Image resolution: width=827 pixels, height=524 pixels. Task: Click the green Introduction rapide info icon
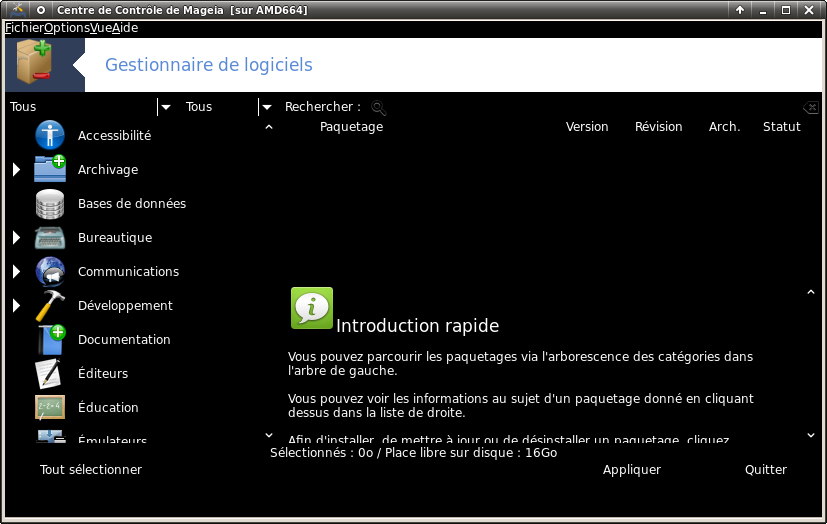pyautogui.click(x=312, y=308)
